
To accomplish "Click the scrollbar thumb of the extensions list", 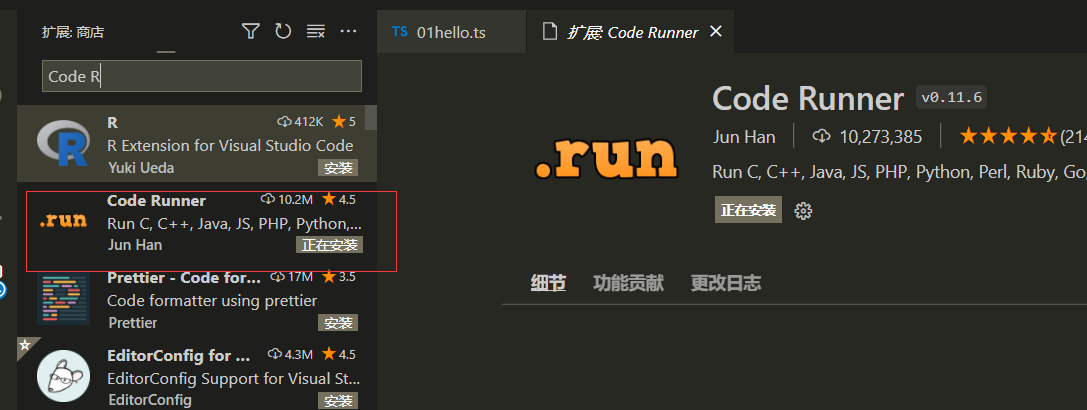I will (x=371, y=118).
